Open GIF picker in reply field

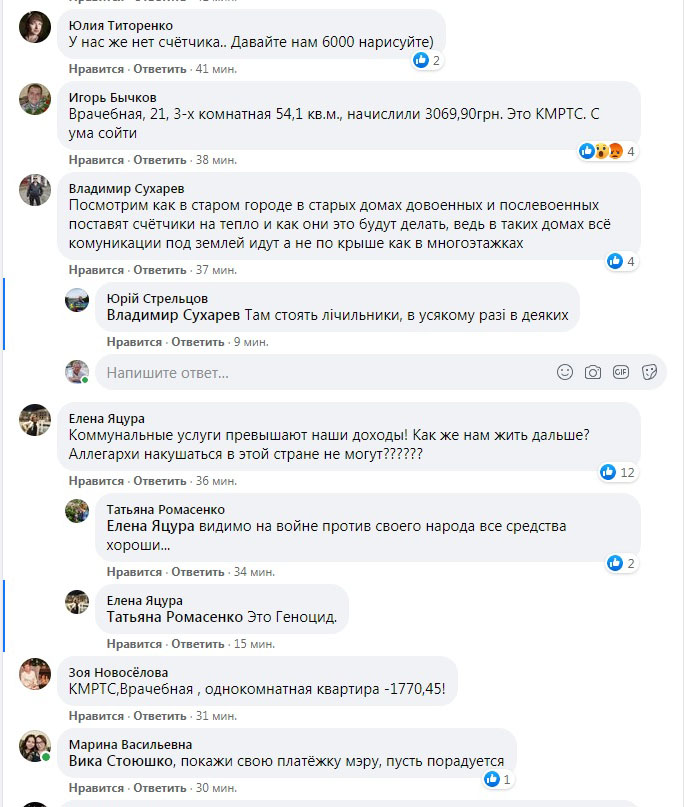coord(621,372)
